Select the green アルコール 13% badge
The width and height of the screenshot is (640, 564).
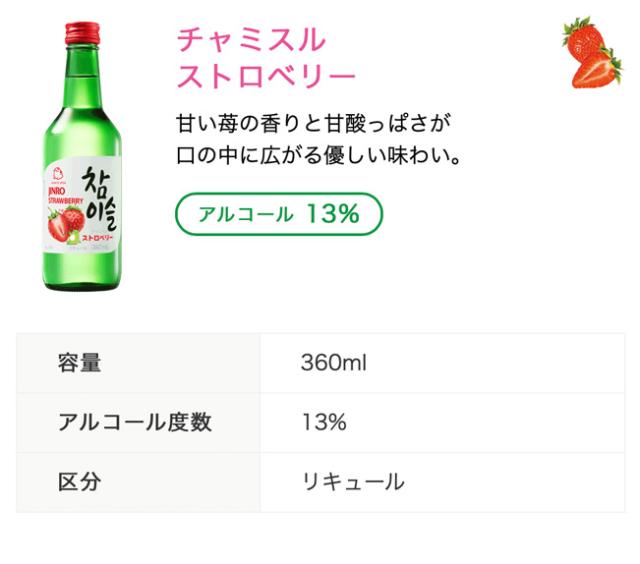[x=278, y=214]
